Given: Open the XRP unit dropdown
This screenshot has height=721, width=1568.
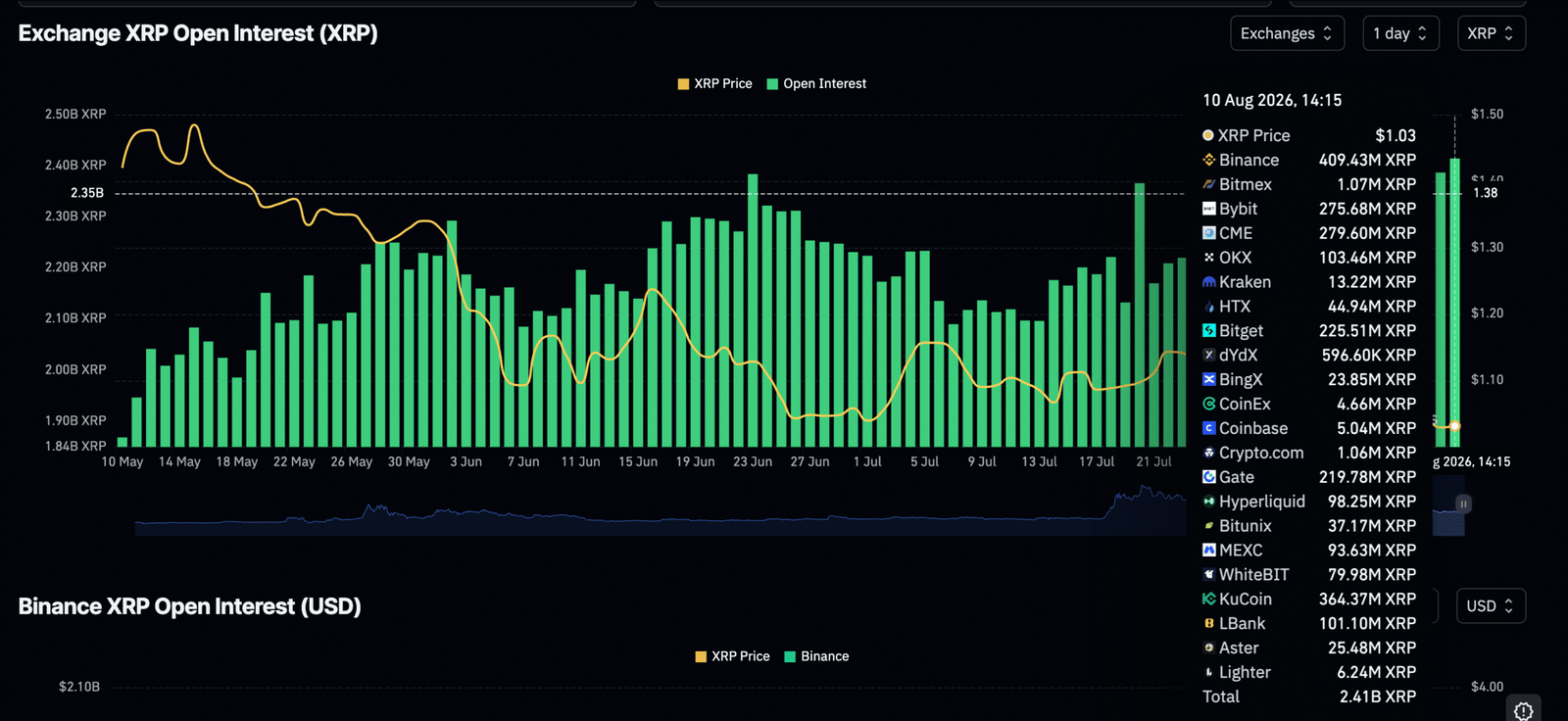Looking at the screenshot, I should point(1491,33).
